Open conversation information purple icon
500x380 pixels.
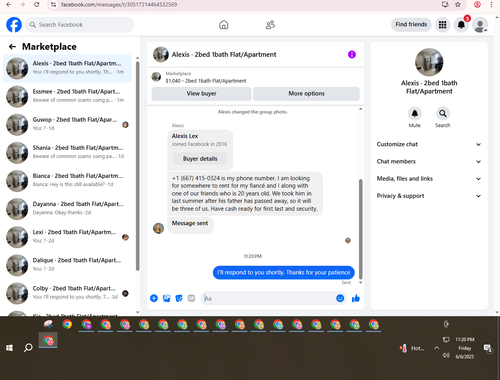352,54
